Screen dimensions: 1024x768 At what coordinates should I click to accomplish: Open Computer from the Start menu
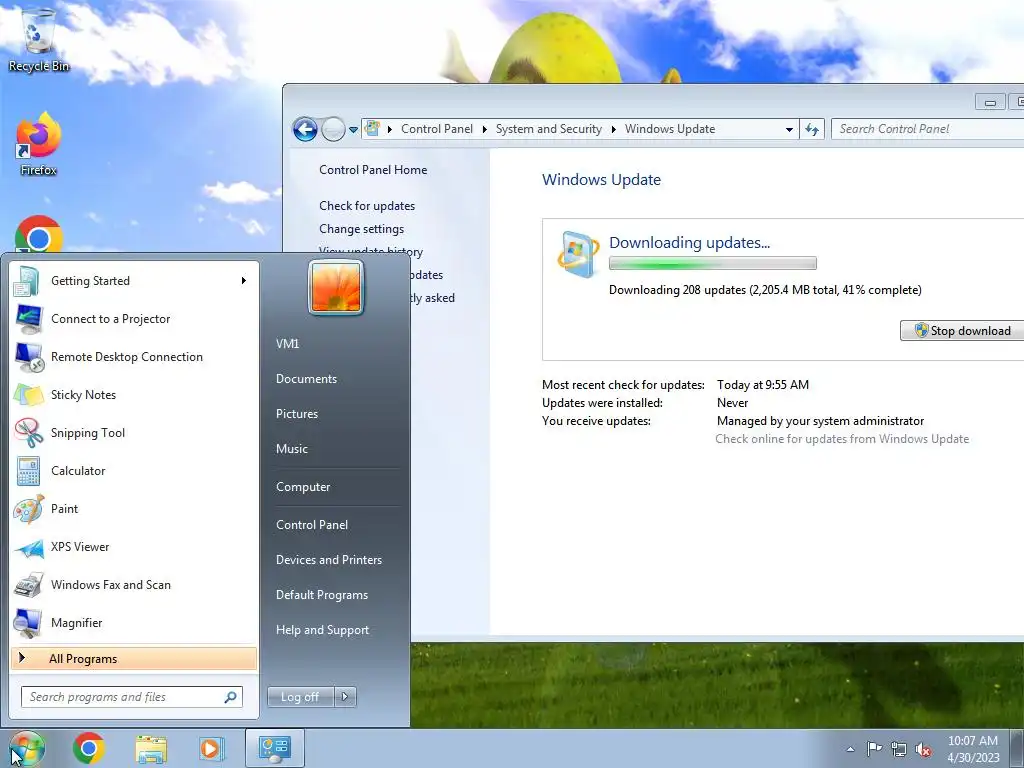[303, 487]
